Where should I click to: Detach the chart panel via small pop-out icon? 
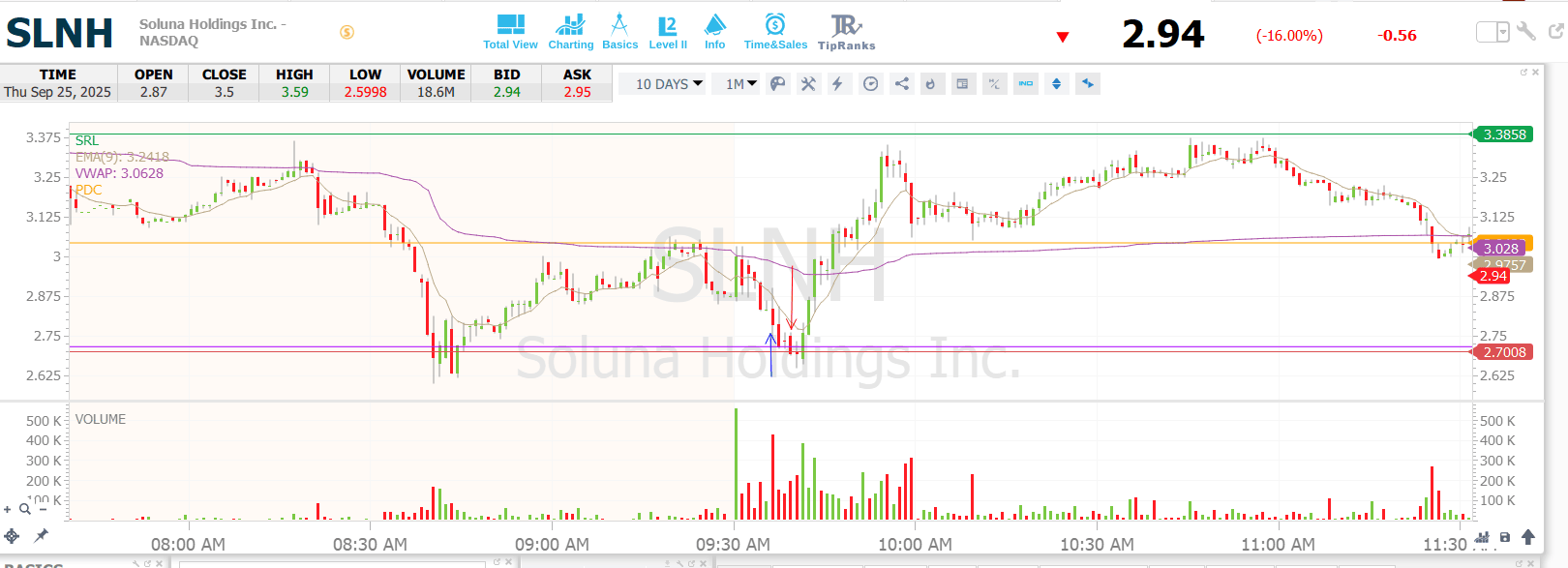[1523, 72]
